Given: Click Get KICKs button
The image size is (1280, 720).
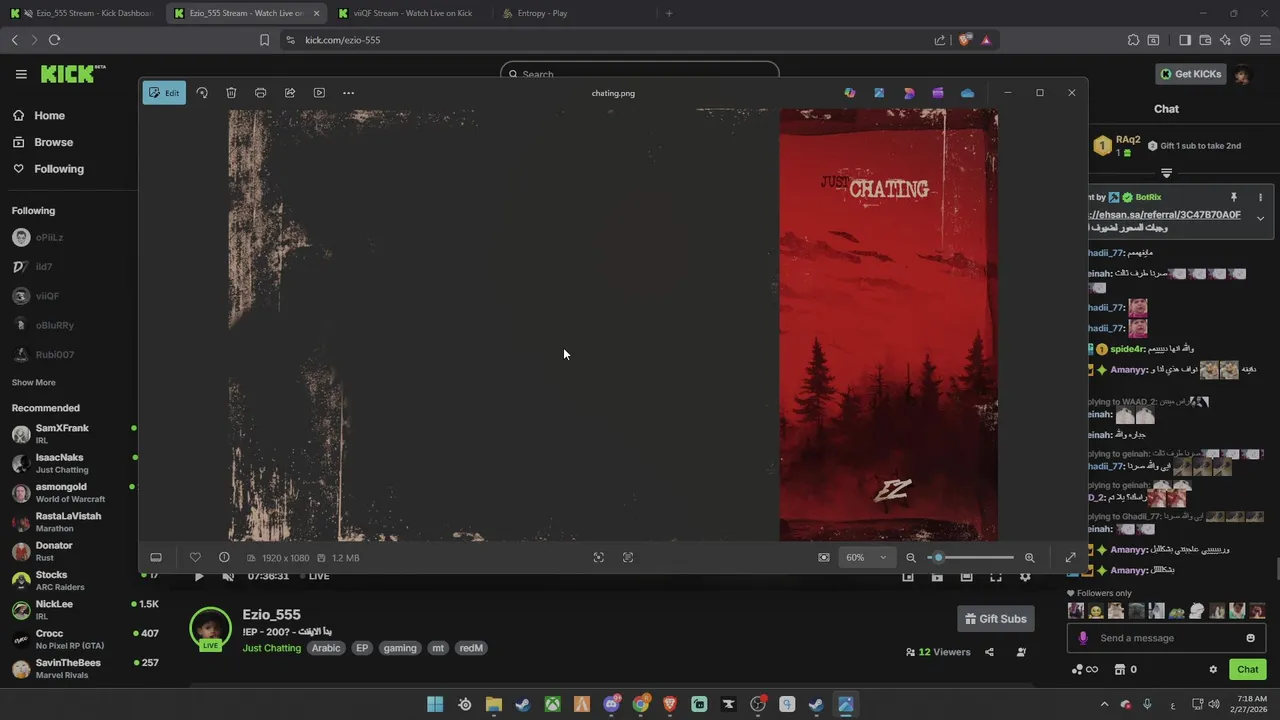Looking at the screenshot, I should (x=1190, y=74).
